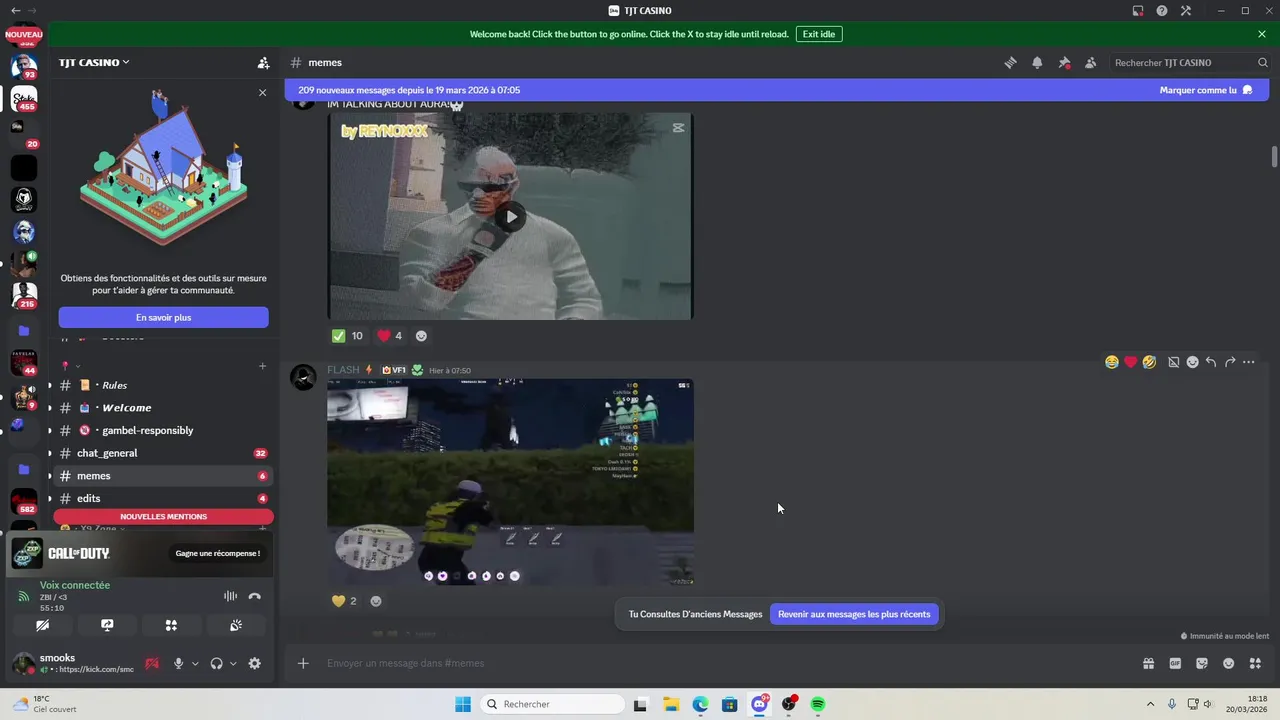Open FLASH's game screenshot attachment

[x=510, y=482]
